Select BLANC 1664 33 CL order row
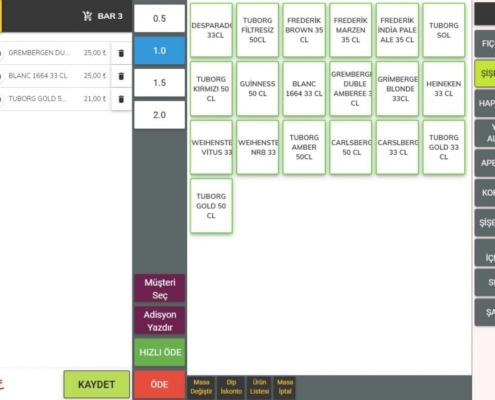The width and height of the screenshot is (495, 400). coord(55,76)
